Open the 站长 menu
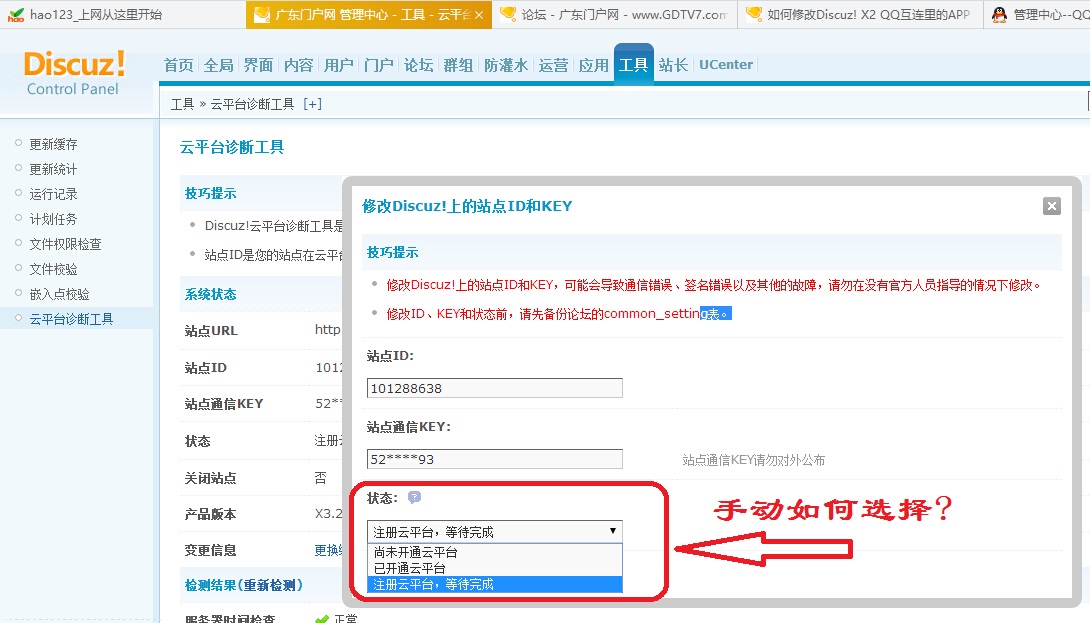The image size is (1090, 623). coord(674,65)
